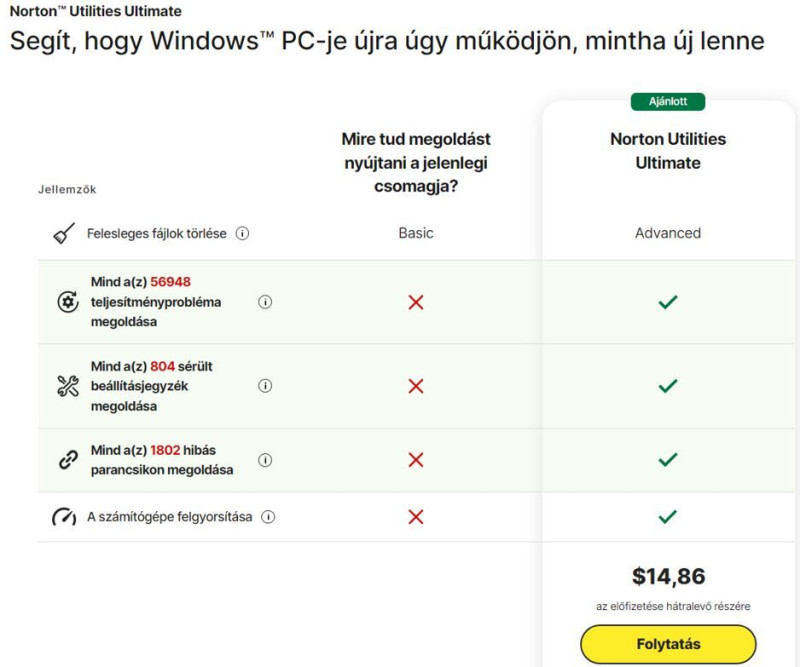This screenshot has width=800, height=667.
Task: Click the Basic label in current package column
Action: click(416, 233)
